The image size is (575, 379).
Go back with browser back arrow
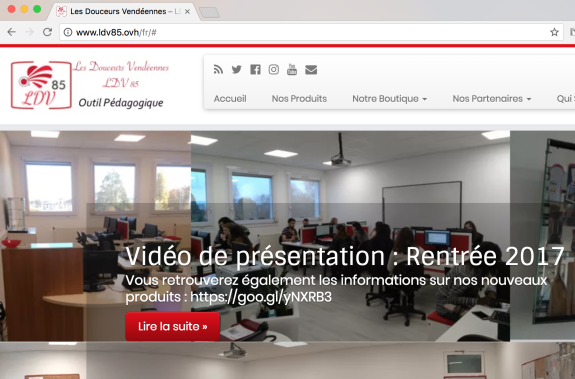pyautogui.click(x=11, y=32)
